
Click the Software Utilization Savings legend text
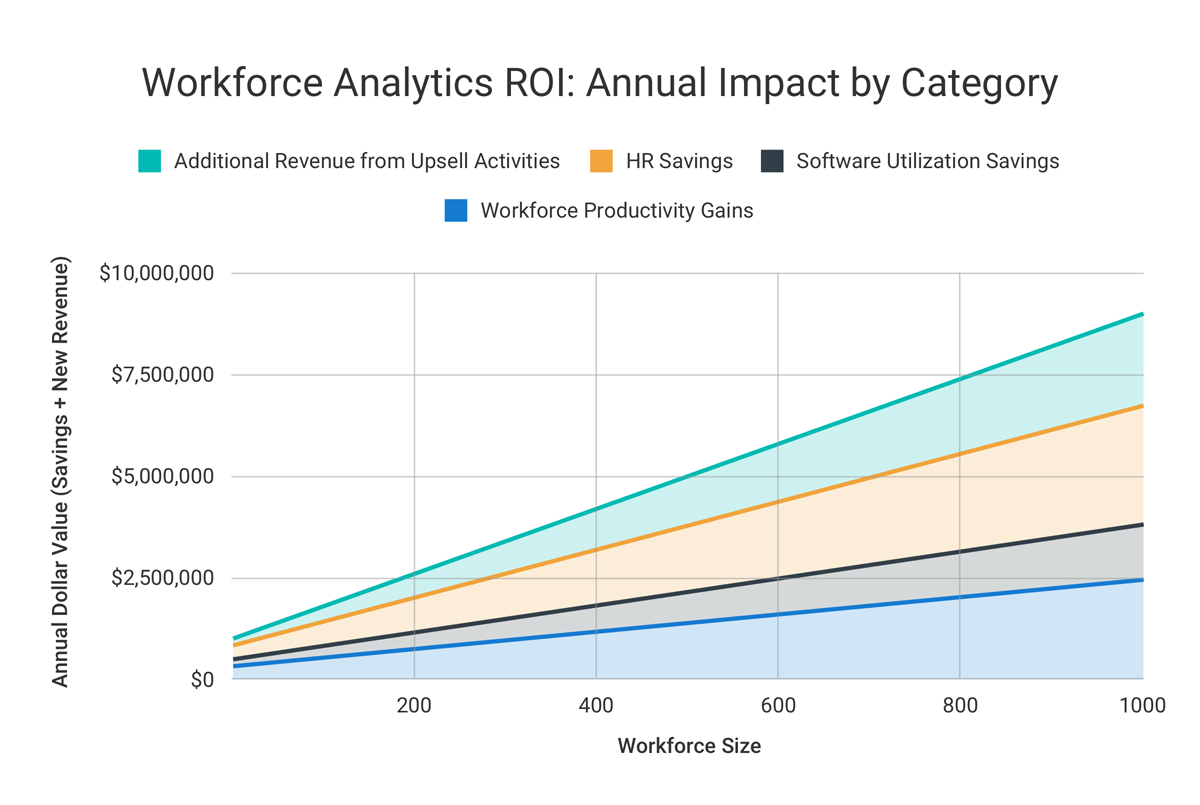pyautogui.click(x=927, y=160)
